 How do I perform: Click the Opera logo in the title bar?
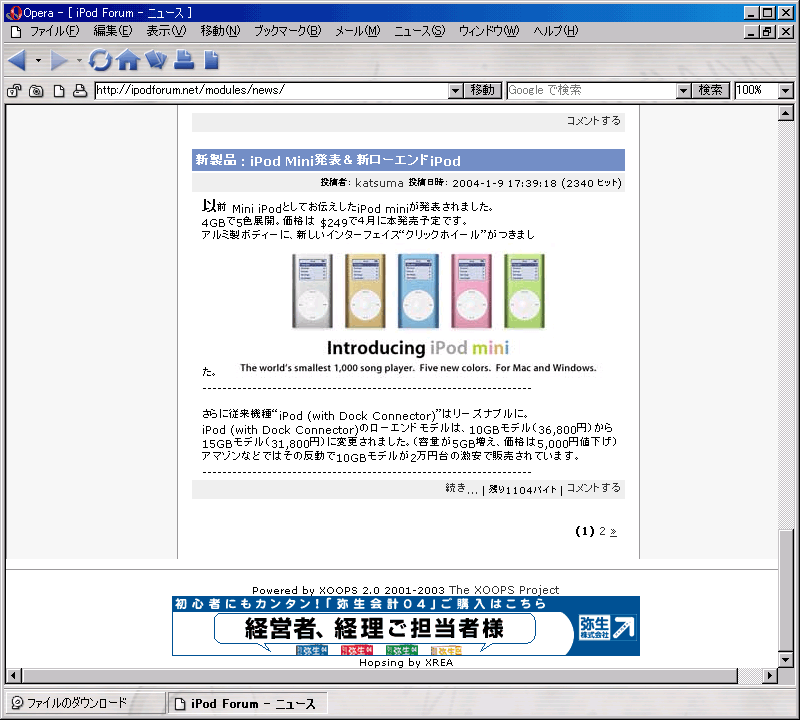(13, 13)
